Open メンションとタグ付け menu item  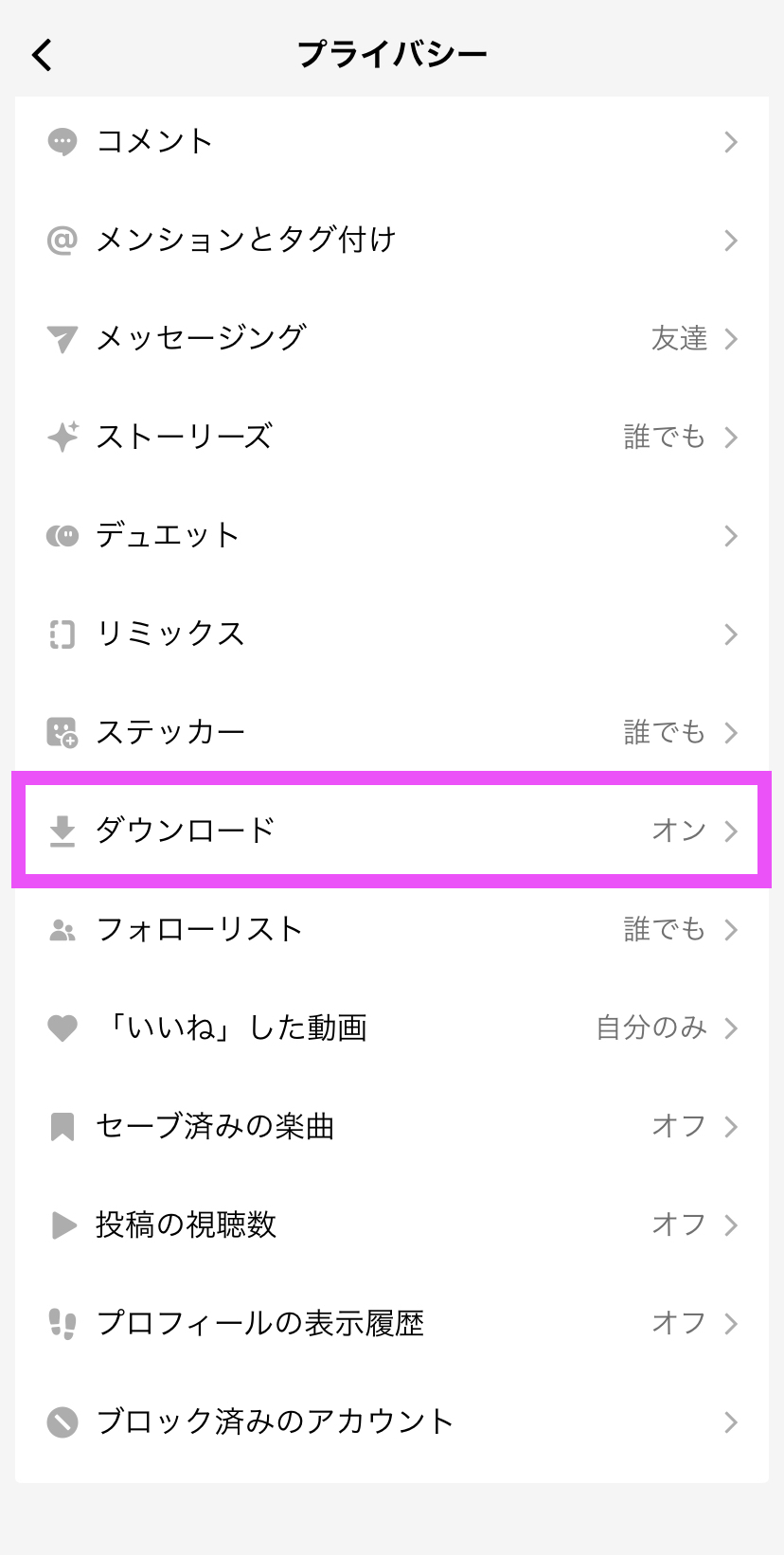[392, 241]
